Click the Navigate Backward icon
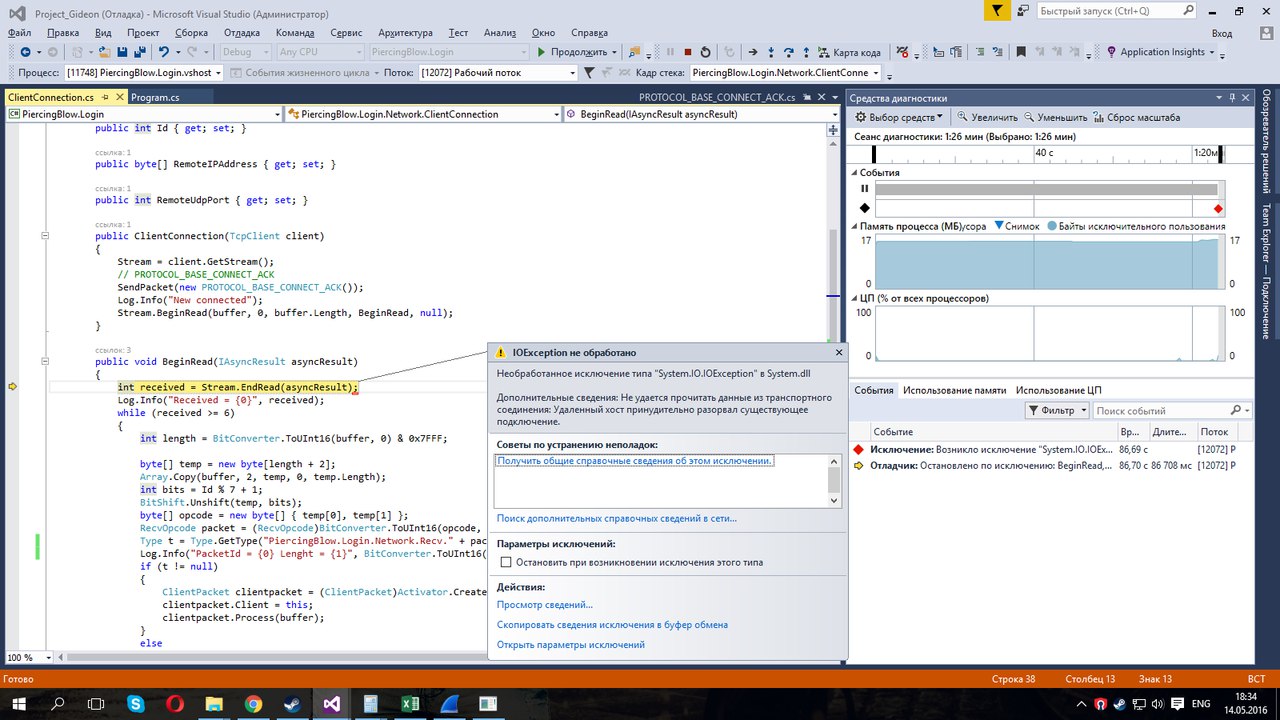The height and width of the screenshot is (720, 1280). (x=25, y=52)
